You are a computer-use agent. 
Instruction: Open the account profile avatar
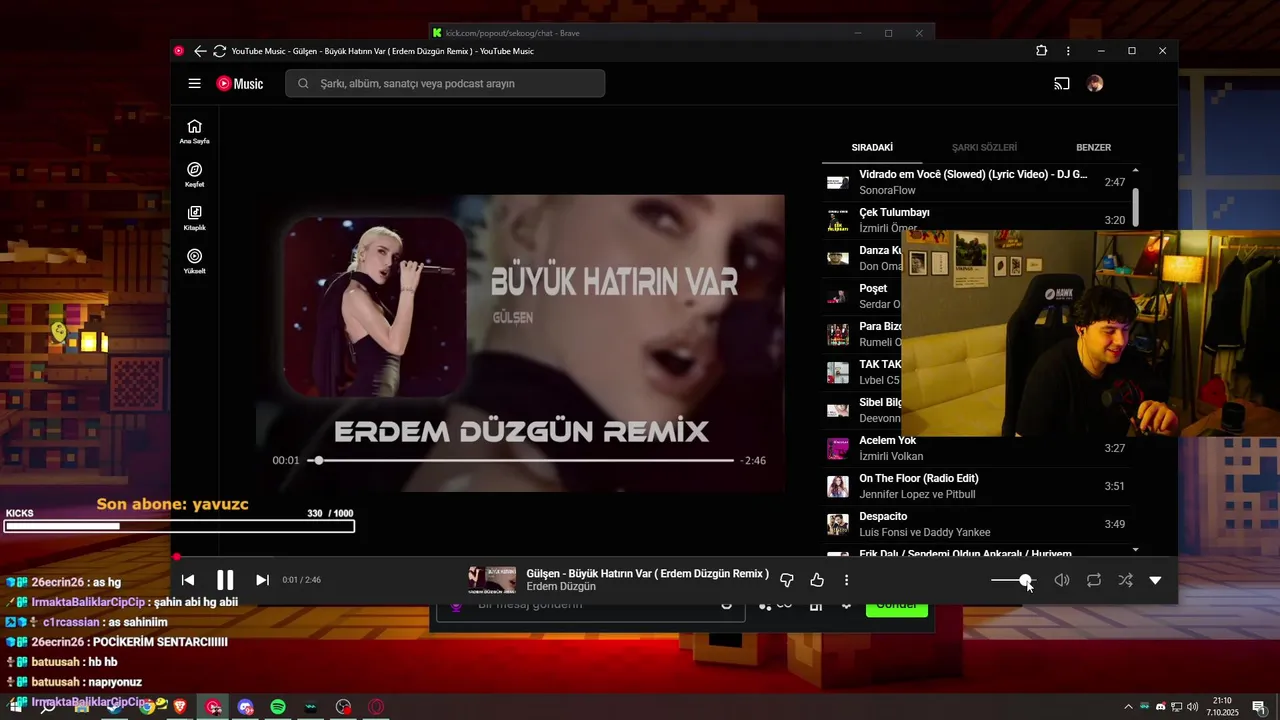(1095, 84)
